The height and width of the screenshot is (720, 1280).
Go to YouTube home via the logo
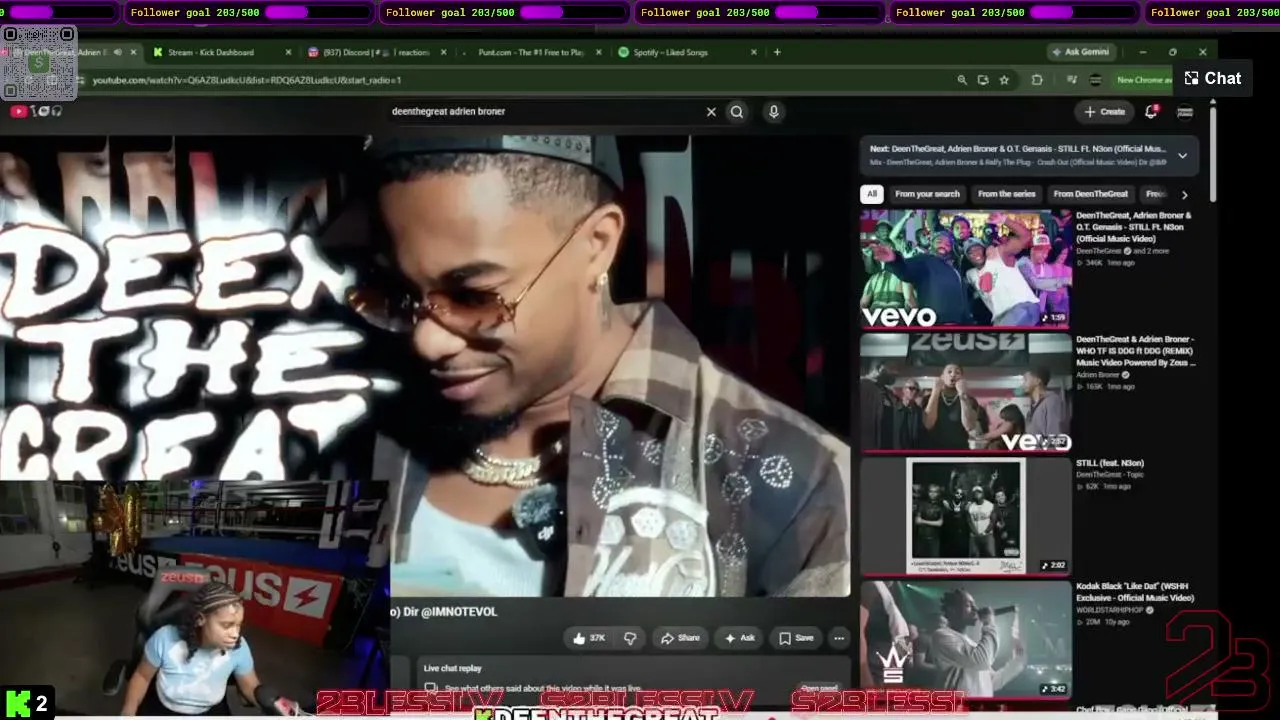point(35,111)
